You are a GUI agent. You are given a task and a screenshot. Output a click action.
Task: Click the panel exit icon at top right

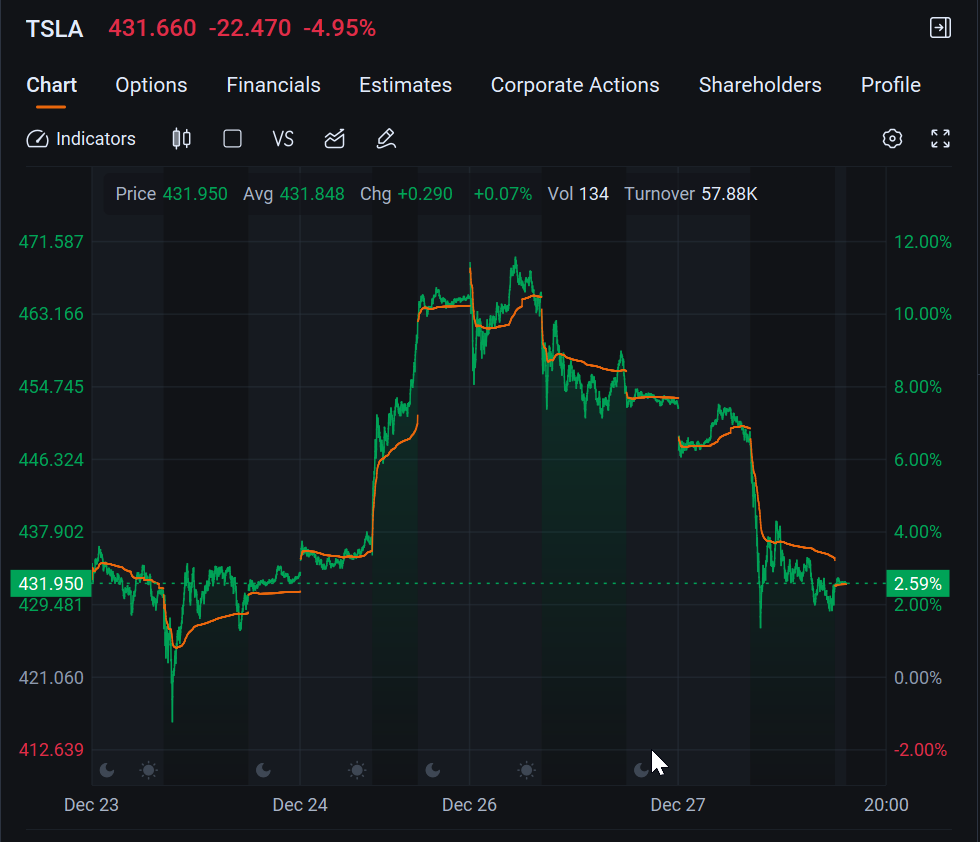click(x=940, y=28)
